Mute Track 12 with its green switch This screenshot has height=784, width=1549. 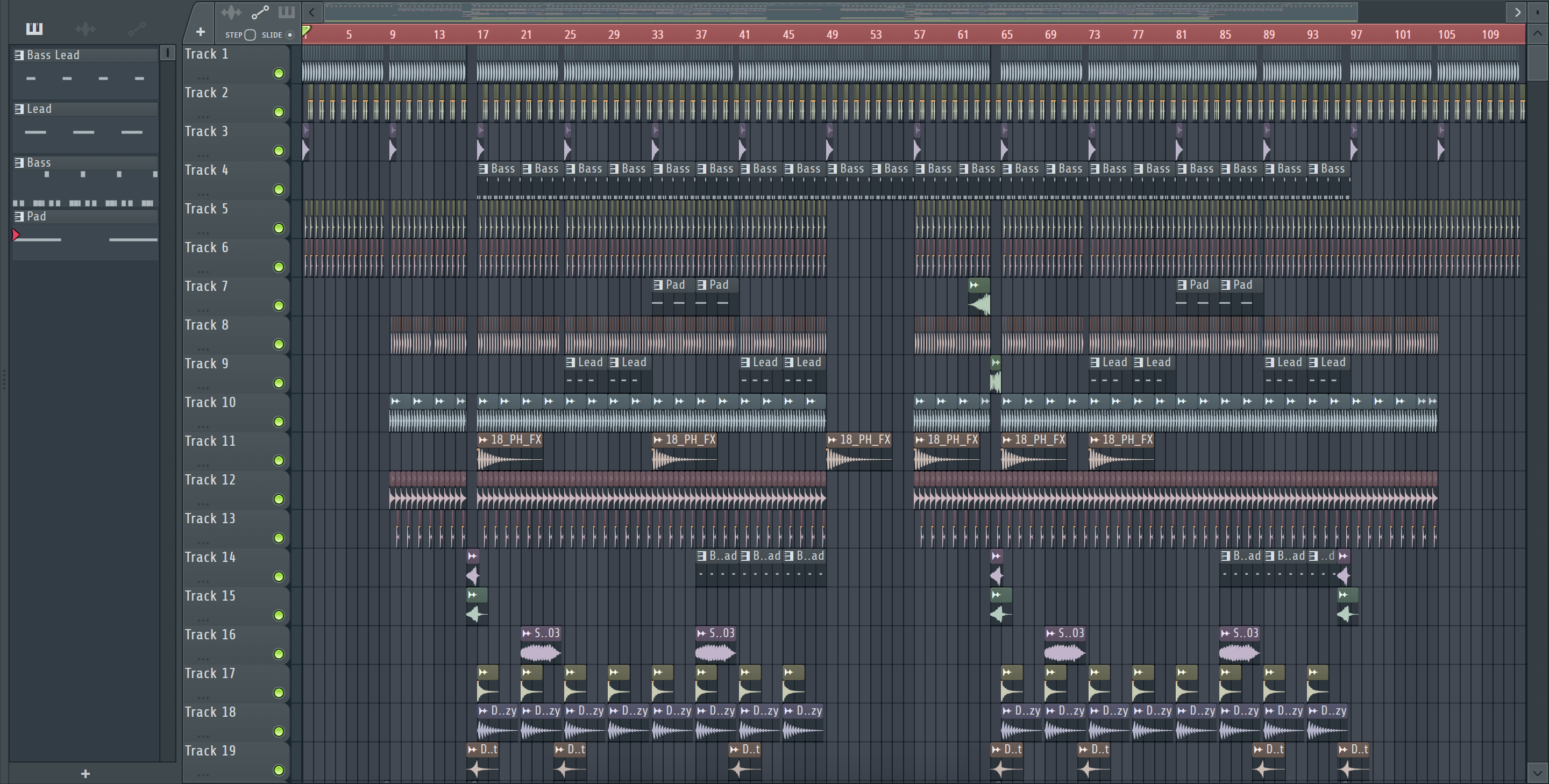pos(279,499)
